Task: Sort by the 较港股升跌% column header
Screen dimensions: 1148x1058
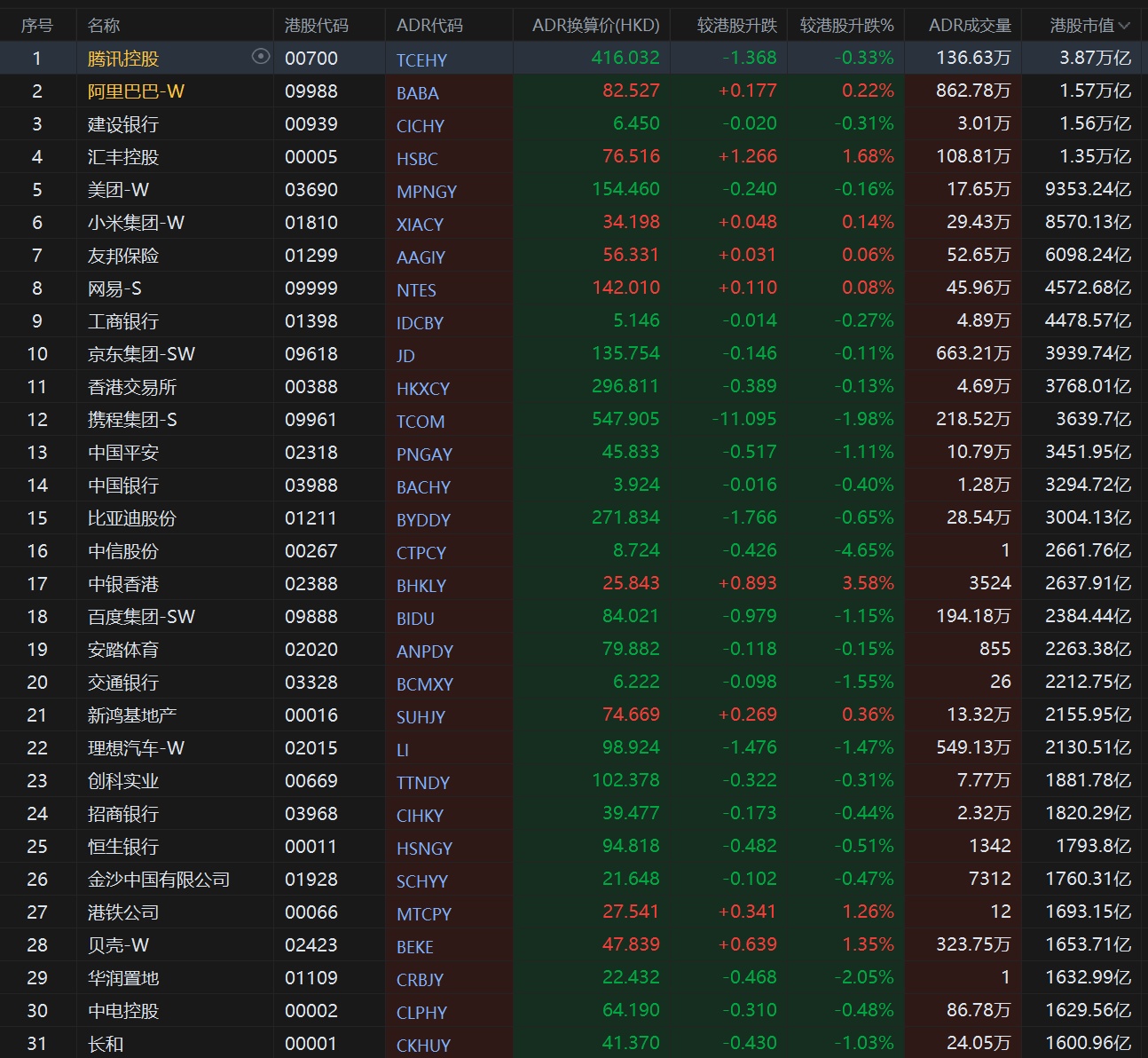Action: pos(847,26)
